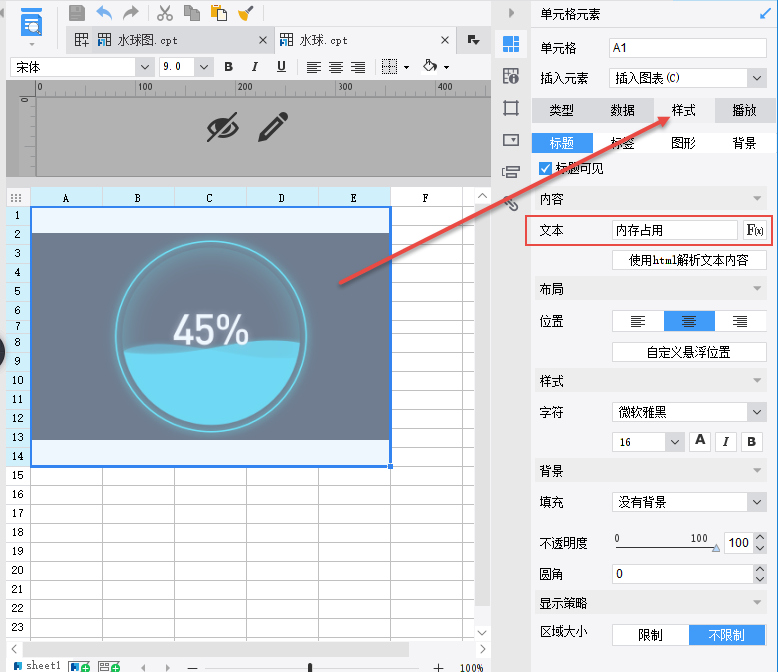Open the font family dropdown 宋体

[144, 67]
